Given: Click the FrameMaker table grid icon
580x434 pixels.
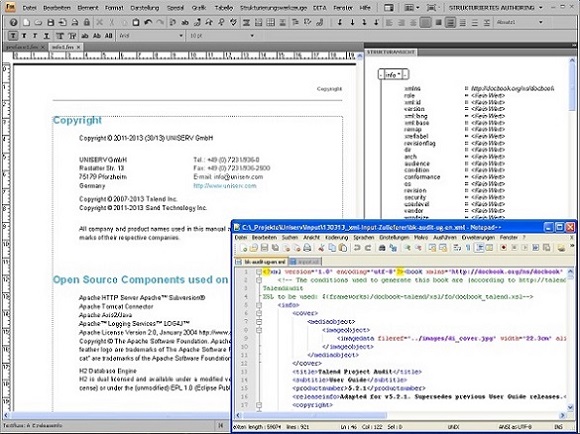Looking at the screenshot, I should click(x=270, y=23).
